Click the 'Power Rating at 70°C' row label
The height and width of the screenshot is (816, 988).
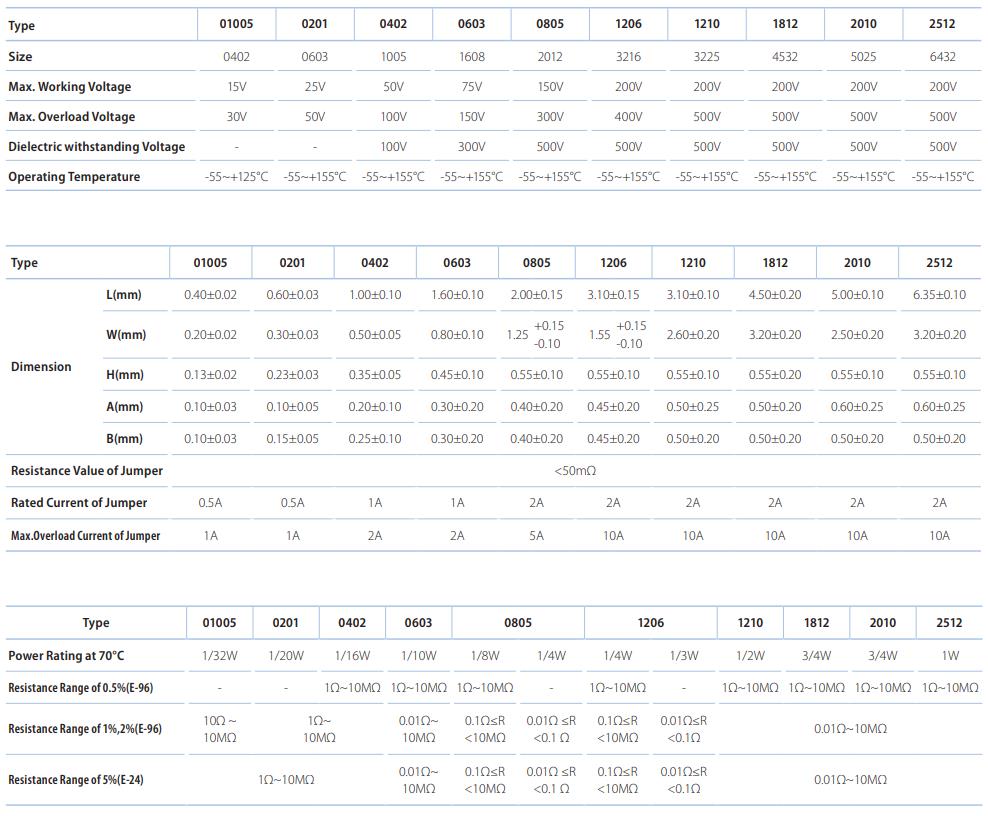[66, 656]
